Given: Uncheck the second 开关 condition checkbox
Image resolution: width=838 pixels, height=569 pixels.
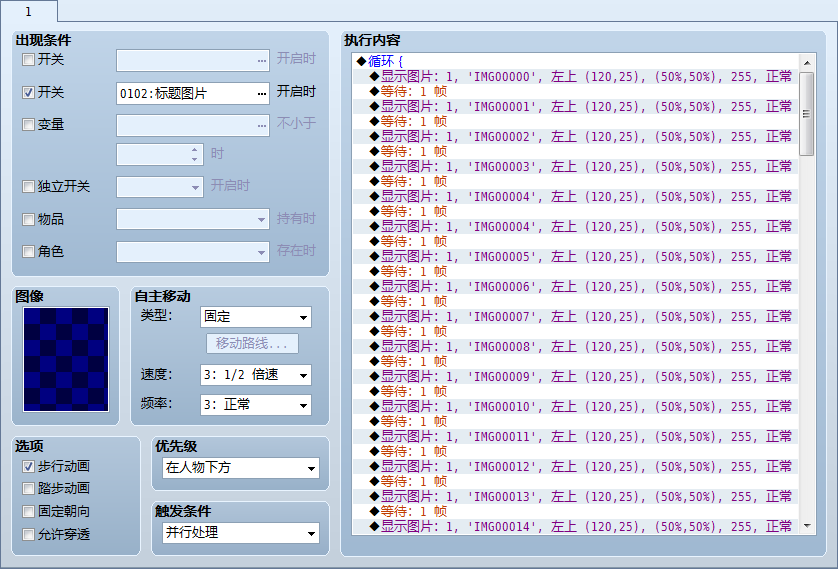Looking at the screenshot, I should tap(28, 92).
